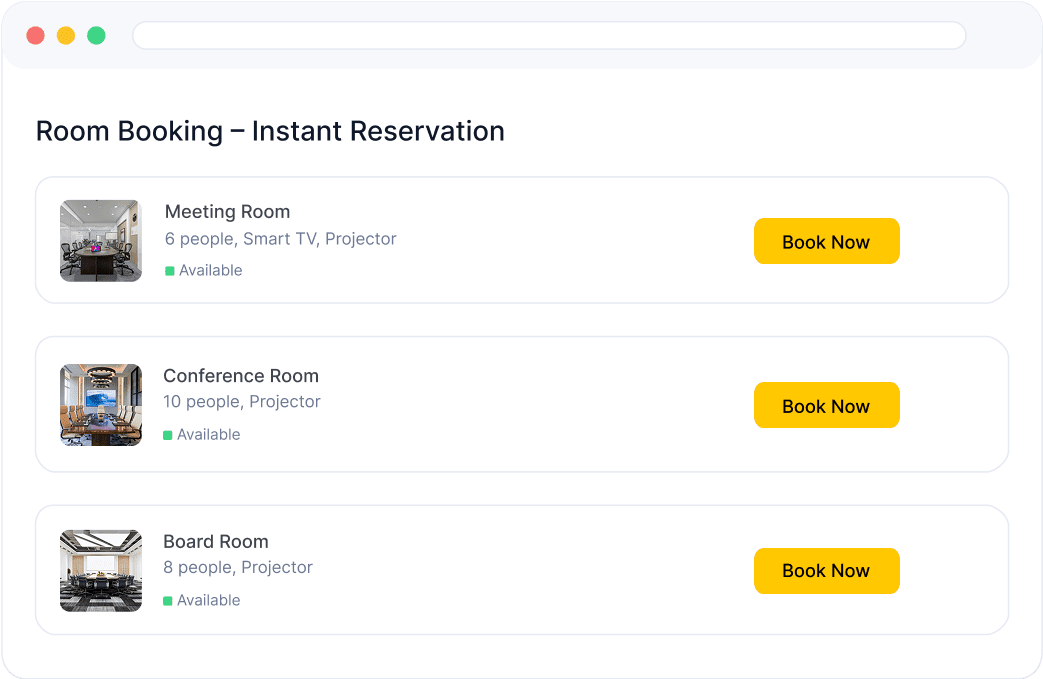Open the Board Room photo thumbnail
The image size is (1043, 679).
(101, 571)
